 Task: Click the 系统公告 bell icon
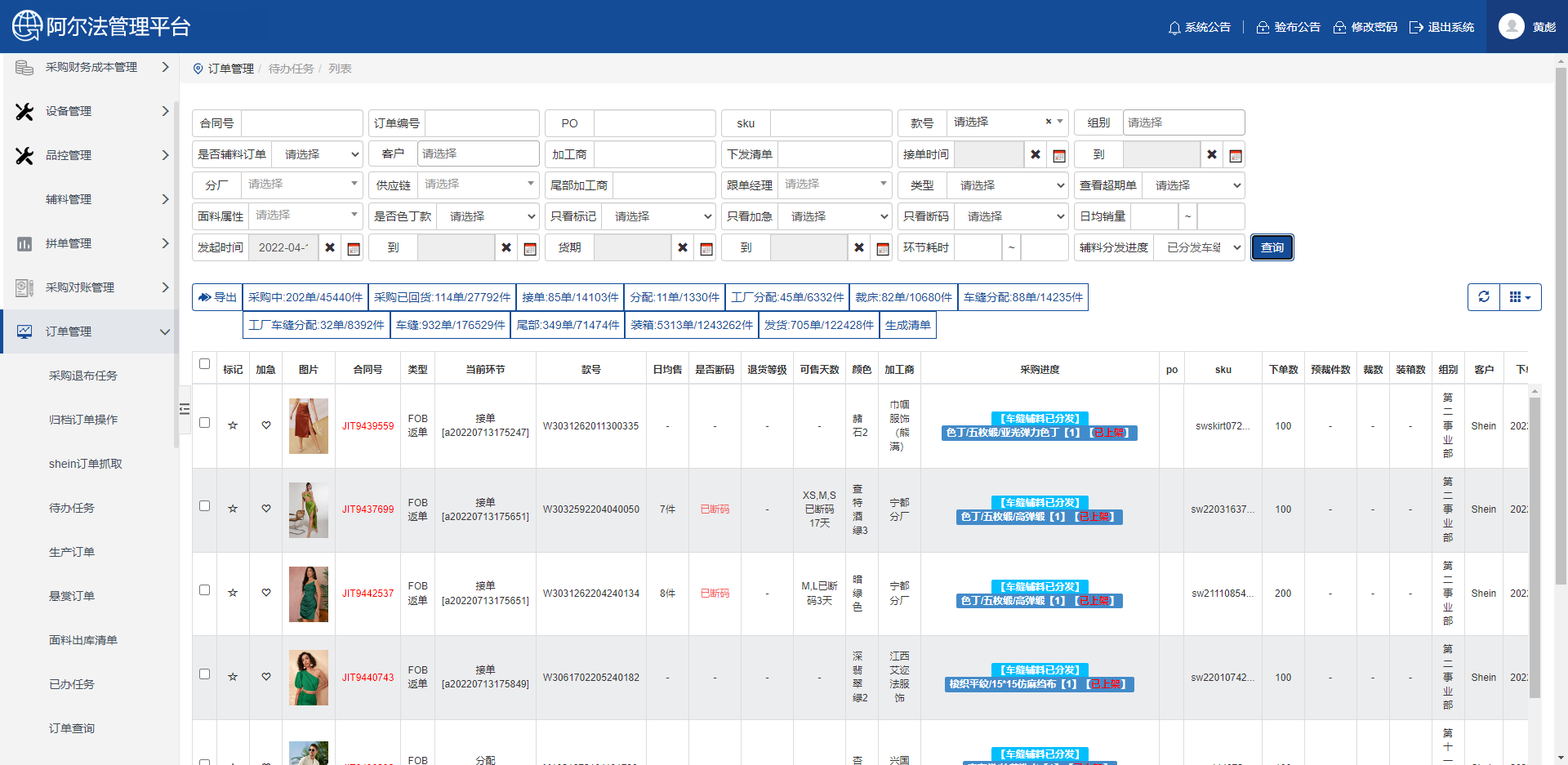pos(1174,28)
